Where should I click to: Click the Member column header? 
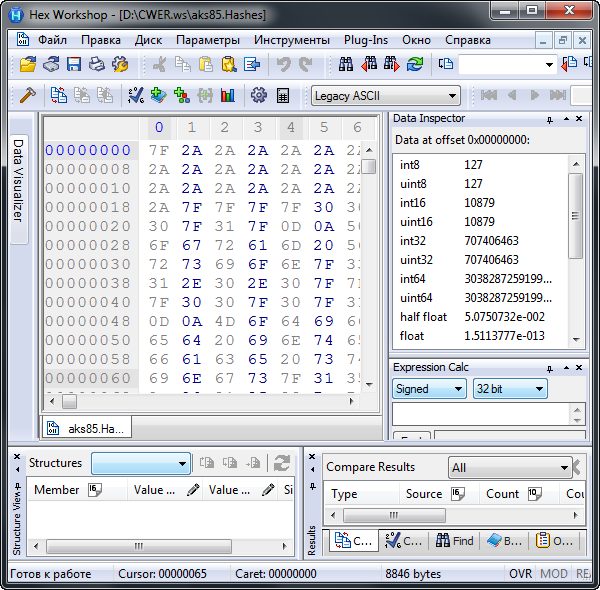[57, 490]
